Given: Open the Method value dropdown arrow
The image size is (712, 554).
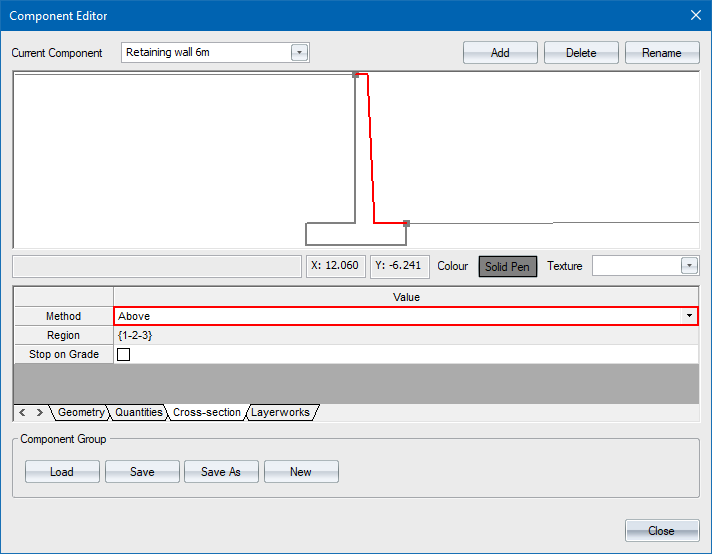Looking at the screenshot, I should 689,316.
